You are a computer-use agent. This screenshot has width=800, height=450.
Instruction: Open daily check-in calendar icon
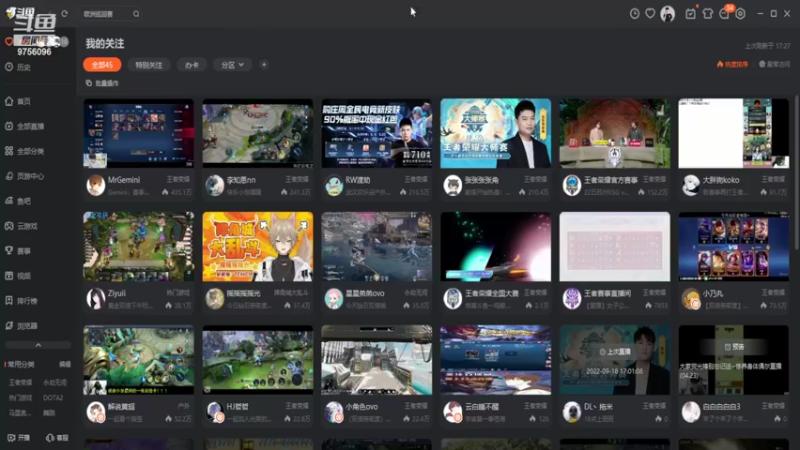pyautogui.click(x=690, y=14)
